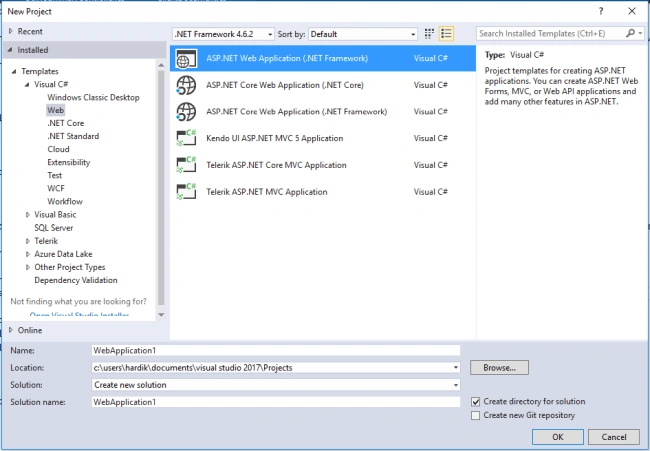The image size is (650, 451).
Task: Select Telerik ASP.NET MVC Application text
Action: click(x=267, y=192)
